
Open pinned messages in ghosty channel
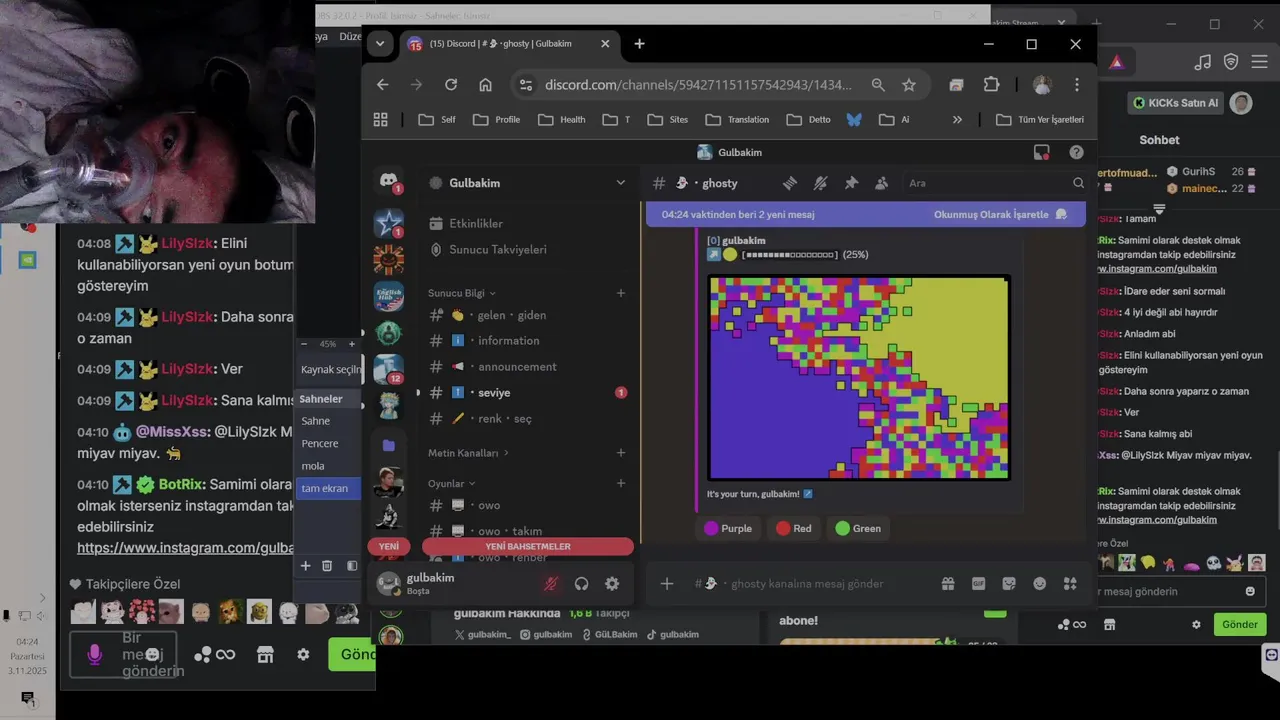pyautogui.click(x=851, y=183)
